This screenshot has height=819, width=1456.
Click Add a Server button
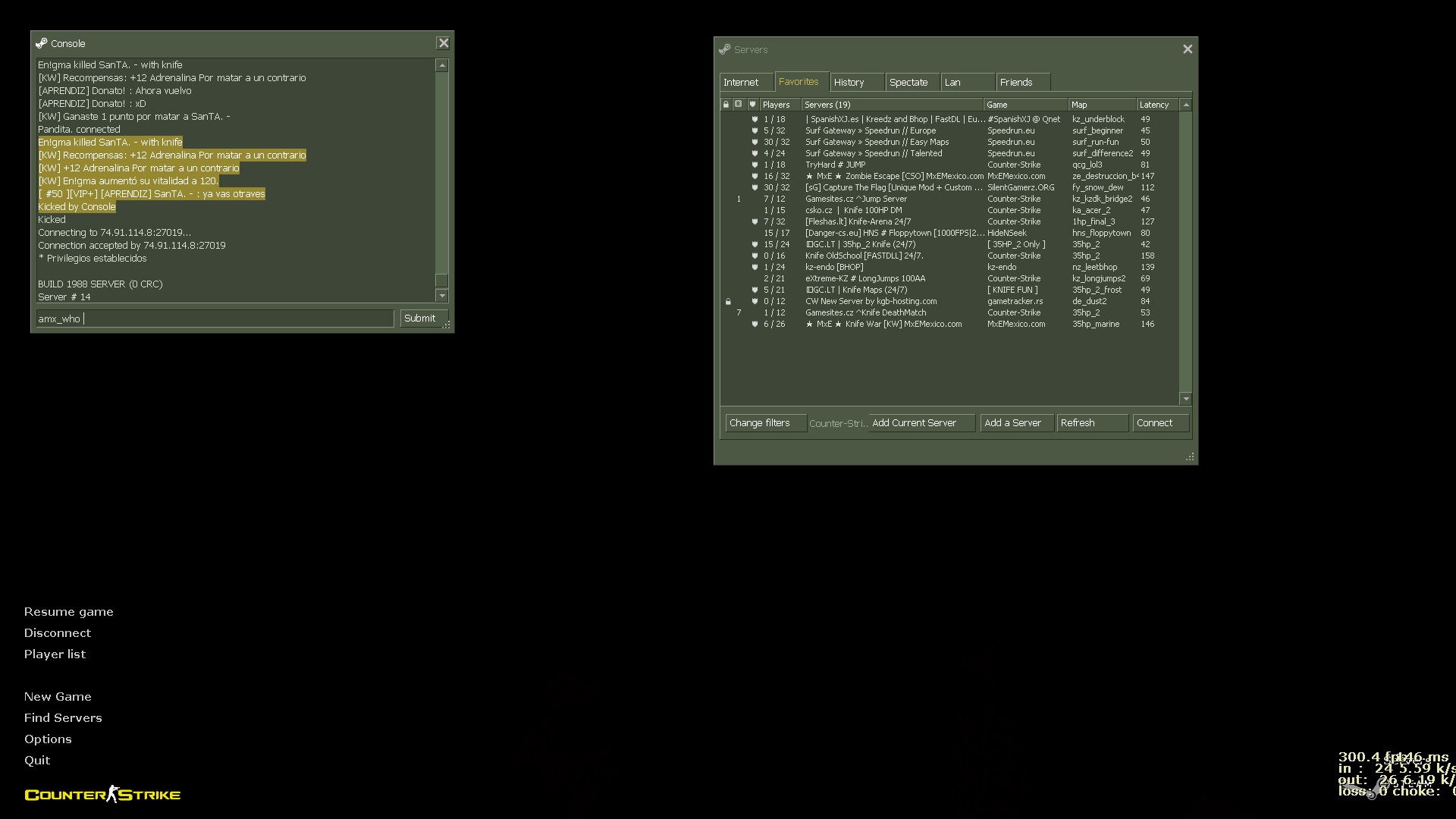1017,423
